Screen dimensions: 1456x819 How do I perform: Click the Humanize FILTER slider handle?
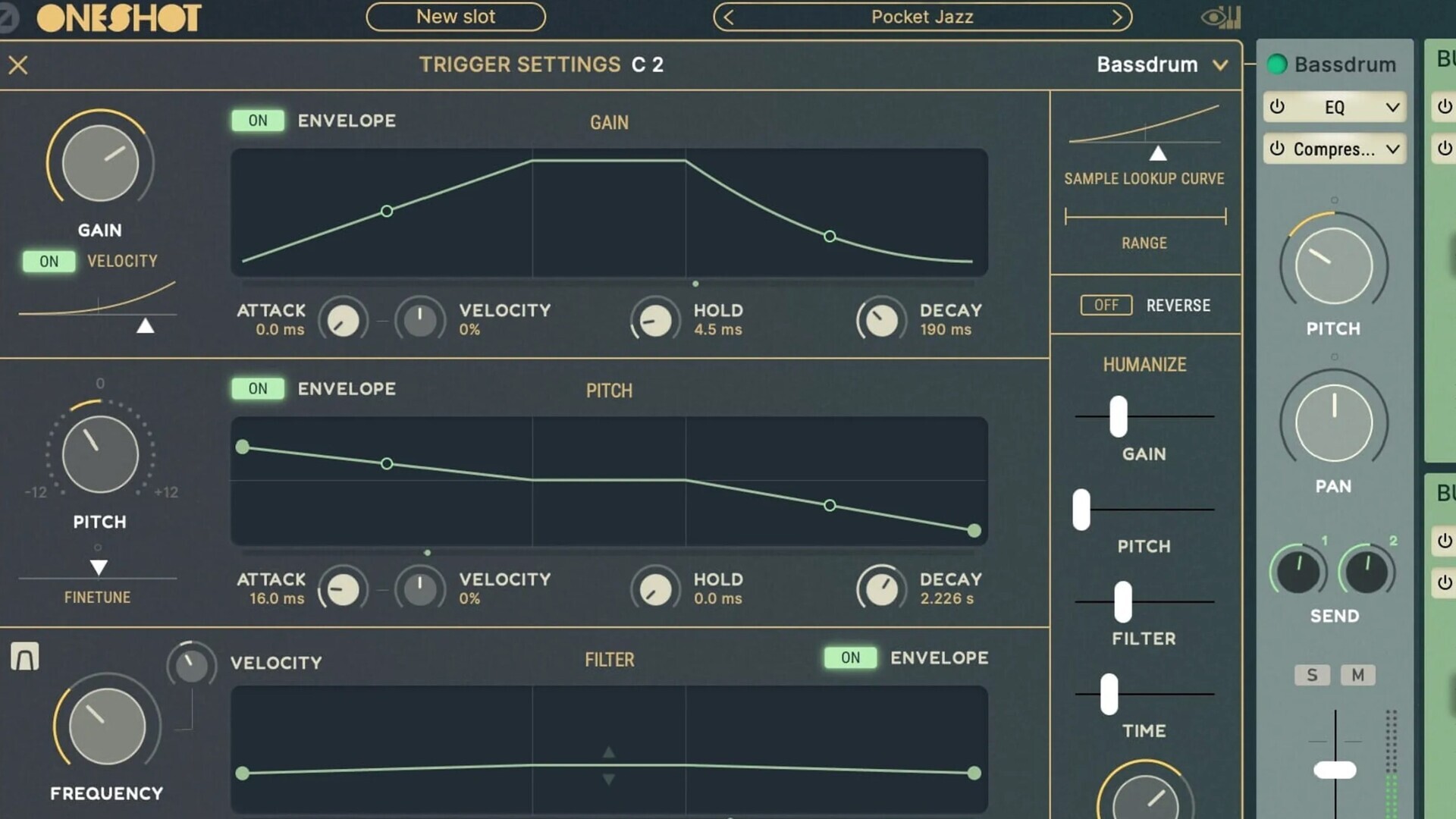(x=1123, y=602)
